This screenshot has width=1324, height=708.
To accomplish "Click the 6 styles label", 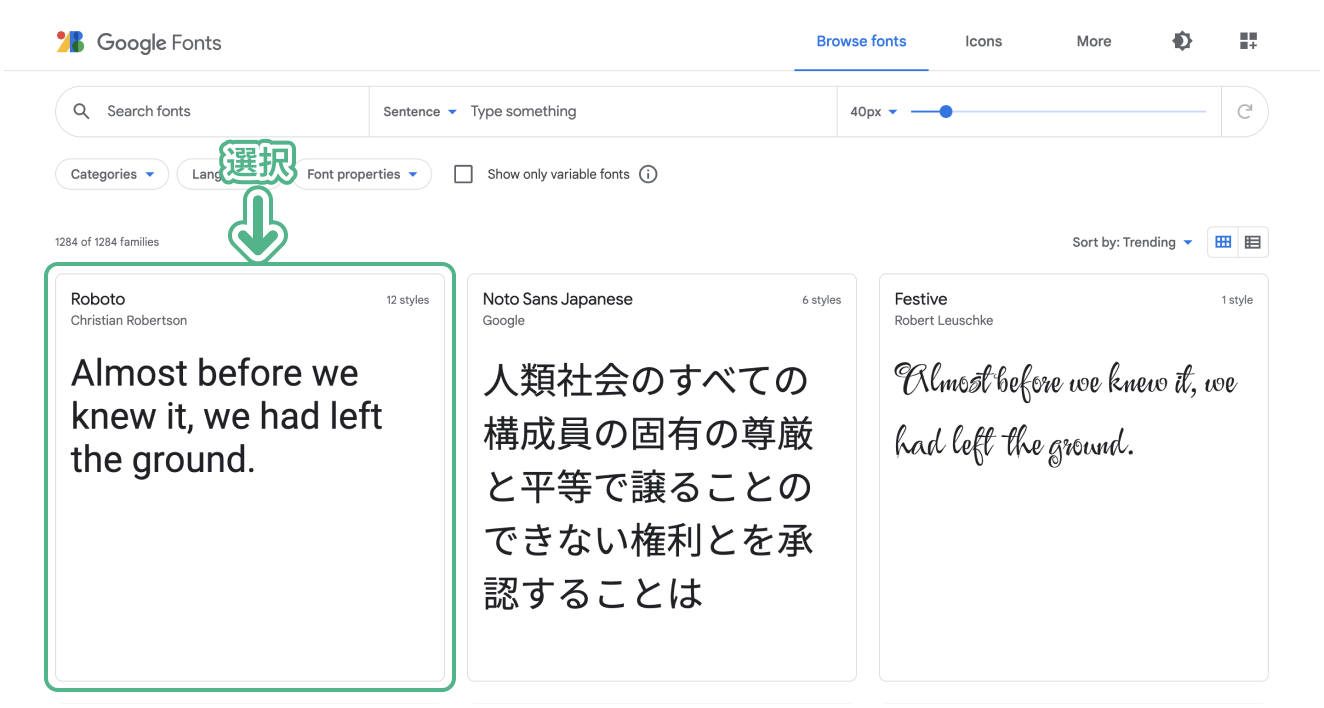I will [822, 300].
